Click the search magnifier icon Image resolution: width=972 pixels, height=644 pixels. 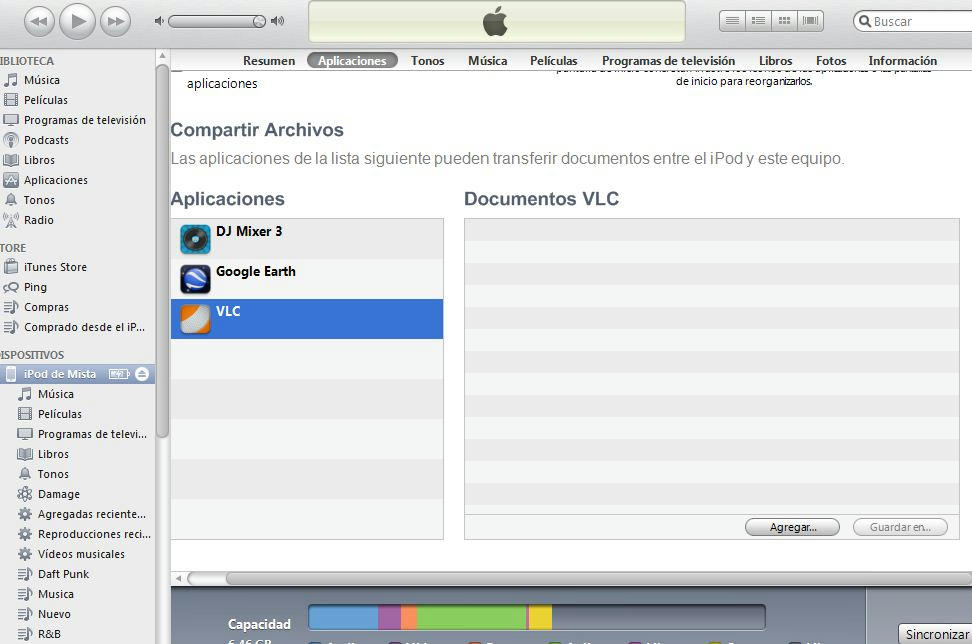tap(865, 21)
